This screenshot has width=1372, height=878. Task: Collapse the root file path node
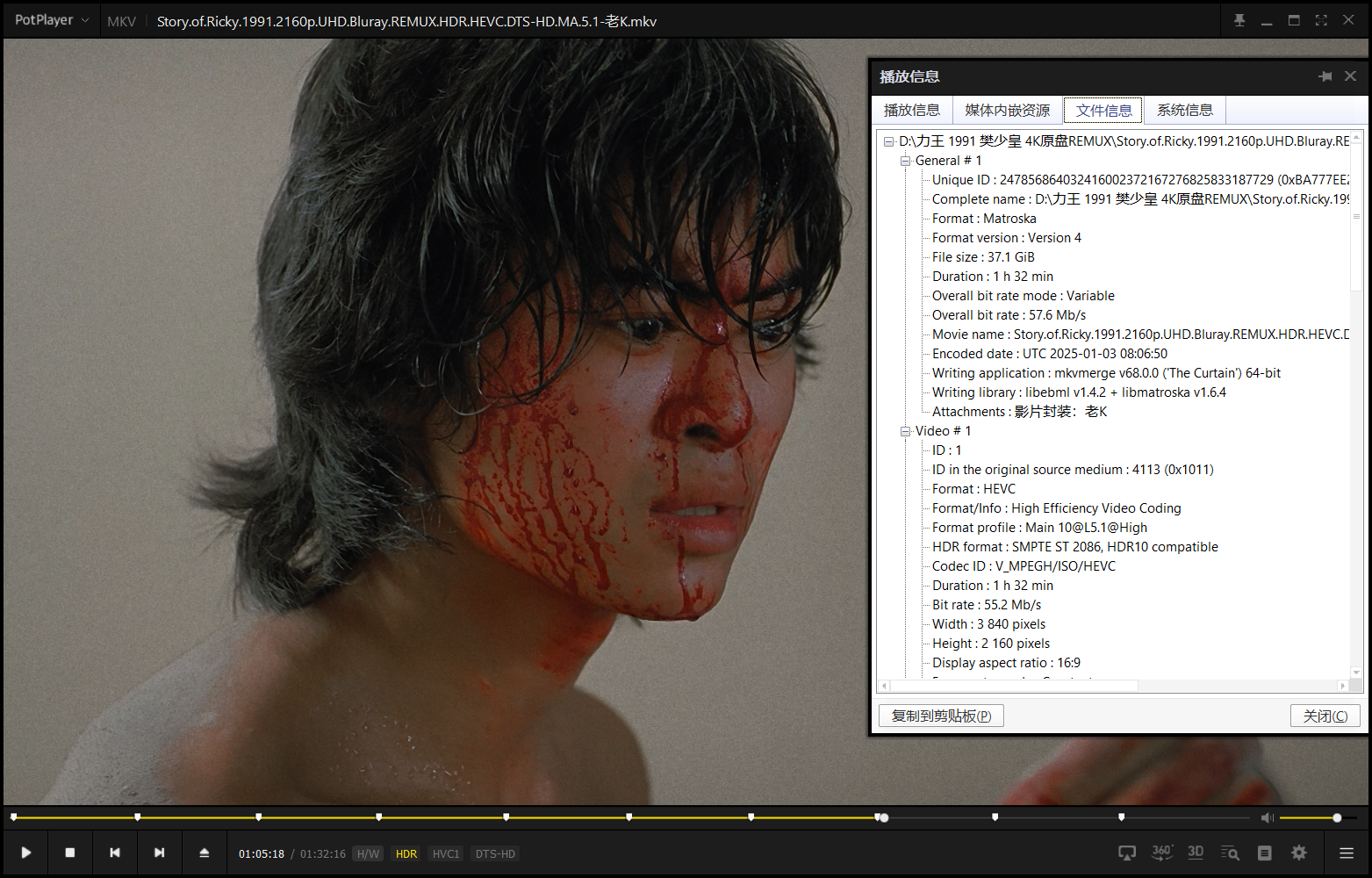(888, 141)
